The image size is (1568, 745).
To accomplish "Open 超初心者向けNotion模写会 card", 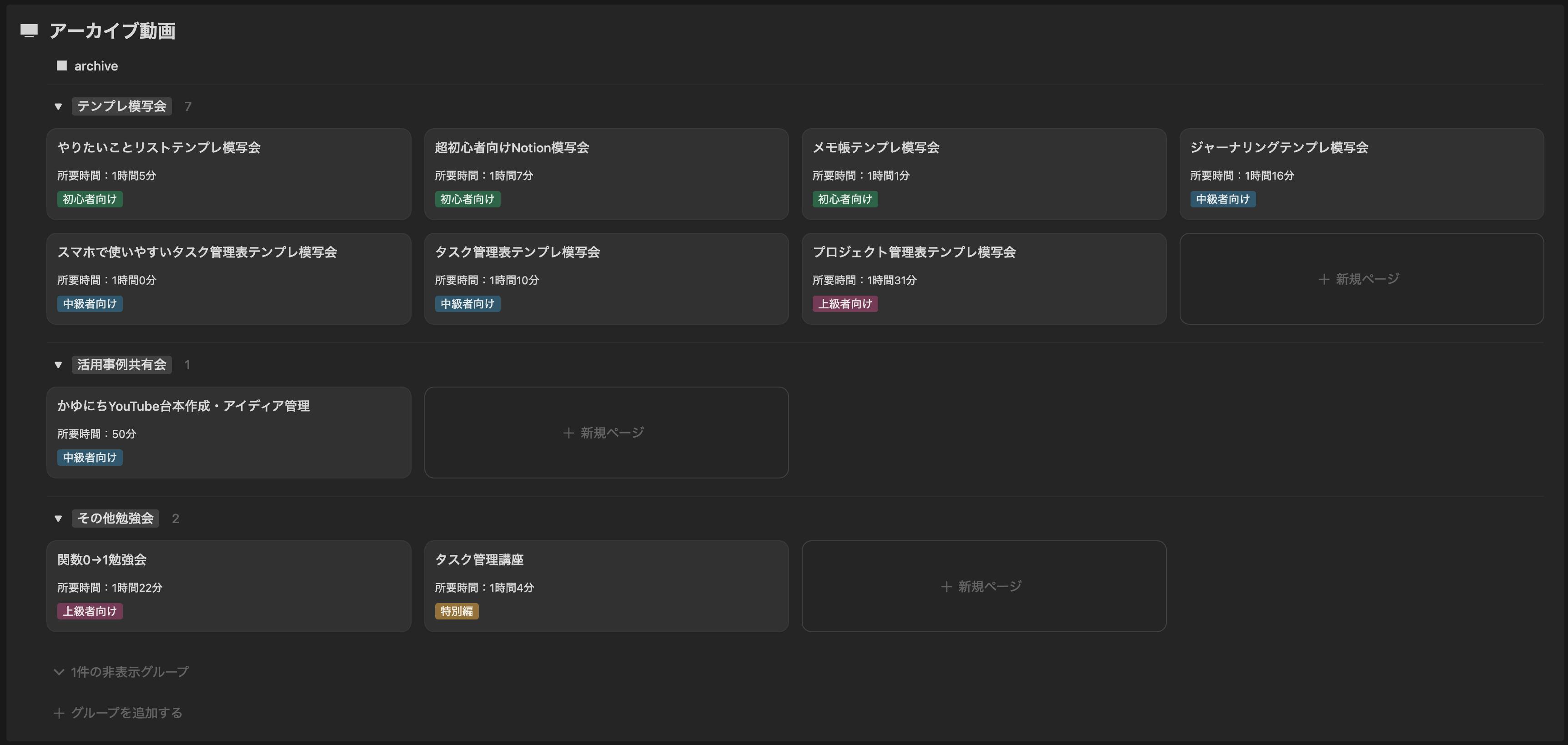I will pyautogui.click(x=606, y=174).
